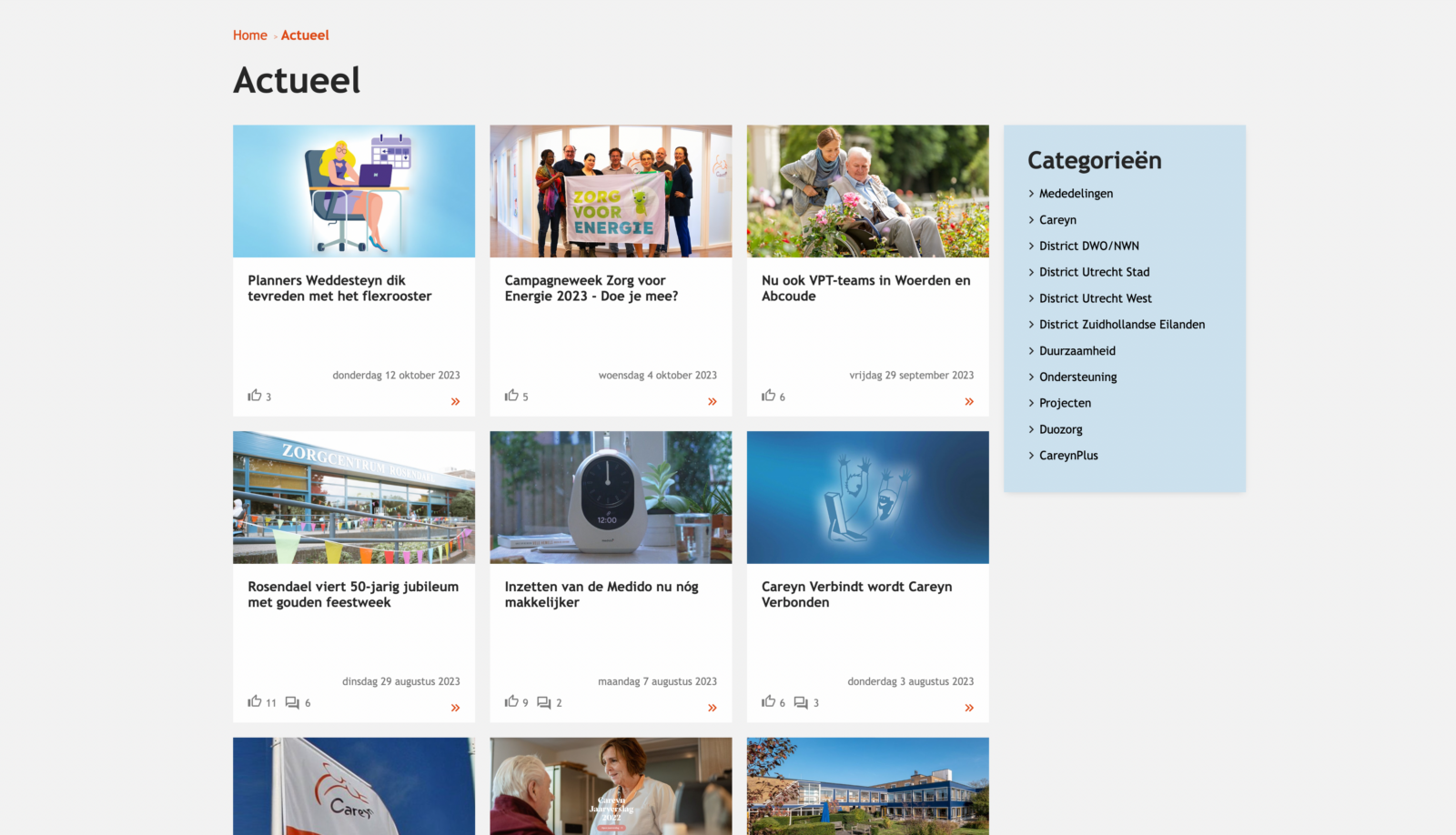Click date woensdag 4 oktober 2023
This screenshot has height=835, width=1456.
click(658, 376)
